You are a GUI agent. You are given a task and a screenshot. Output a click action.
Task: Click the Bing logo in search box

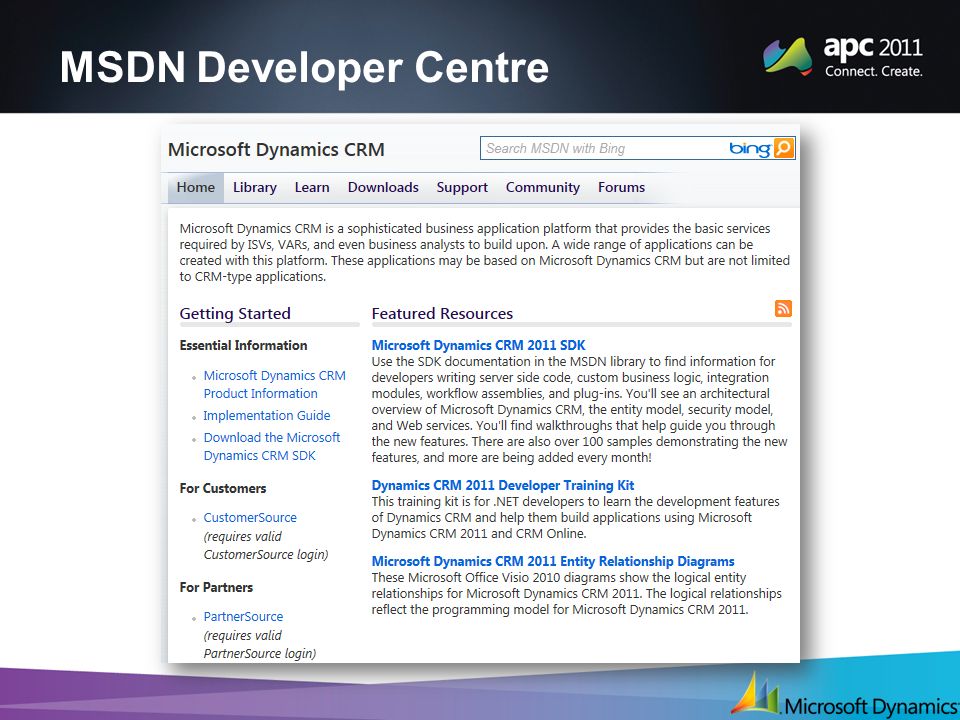pos(750,149)
